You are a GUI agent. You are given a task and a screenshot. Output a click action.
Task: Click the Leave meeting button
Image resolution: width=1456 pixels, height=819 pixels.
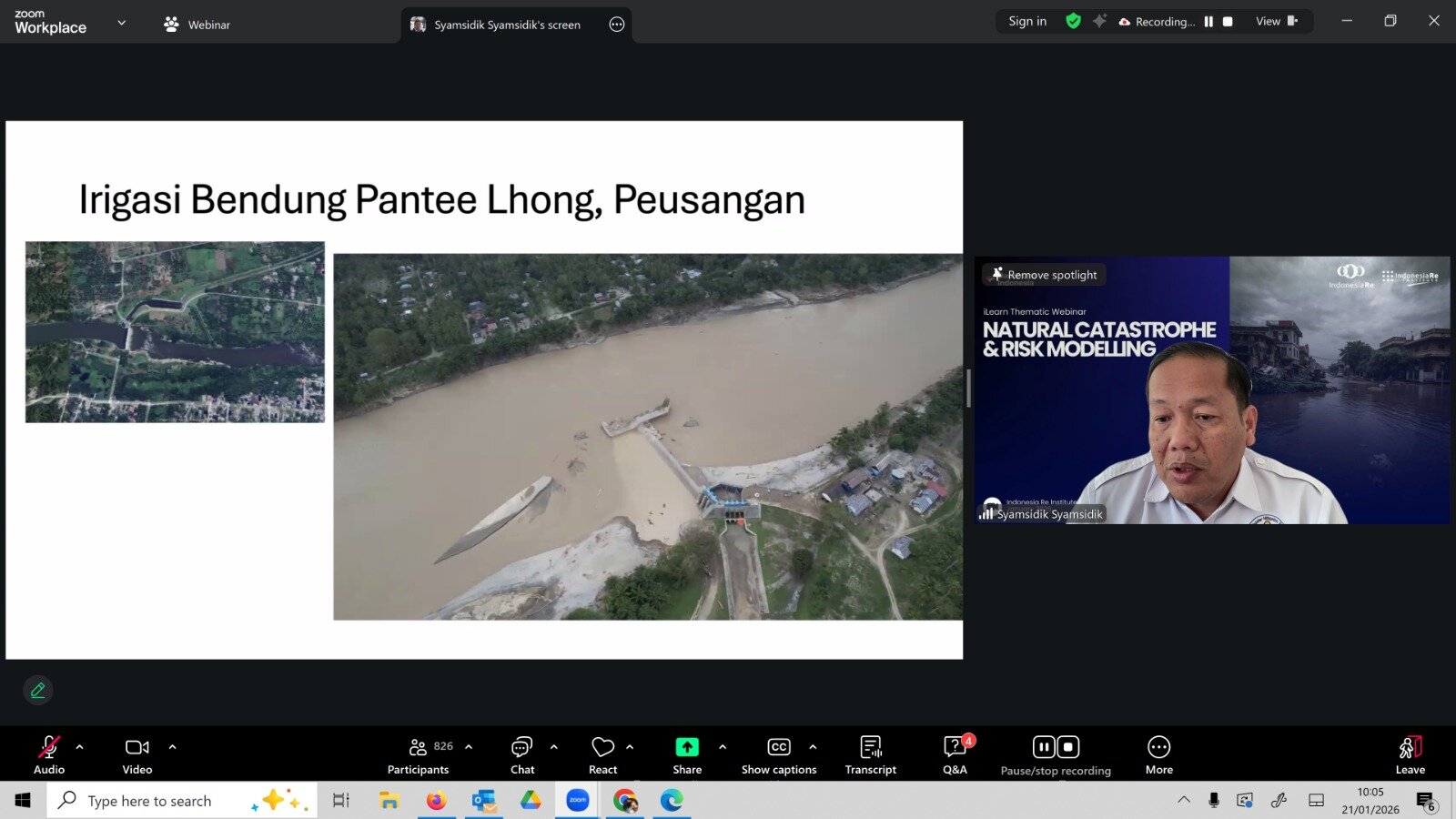click(x=1410, y=754)
